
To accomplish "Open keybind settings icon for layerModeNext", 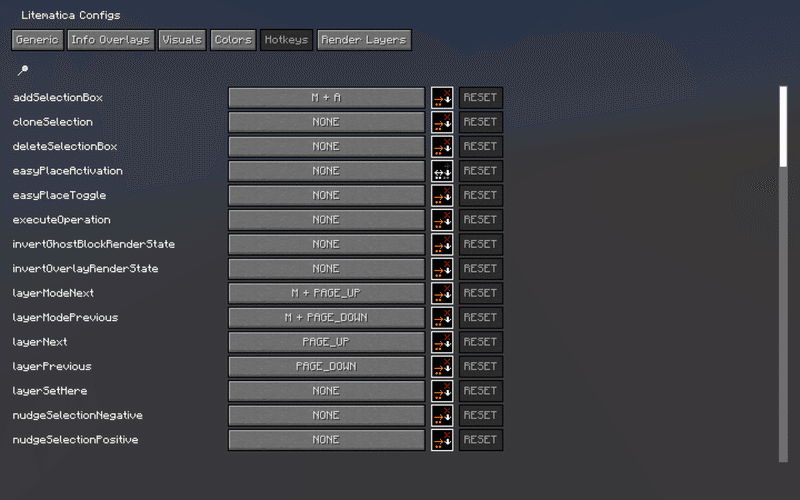I will pos(442,293).
